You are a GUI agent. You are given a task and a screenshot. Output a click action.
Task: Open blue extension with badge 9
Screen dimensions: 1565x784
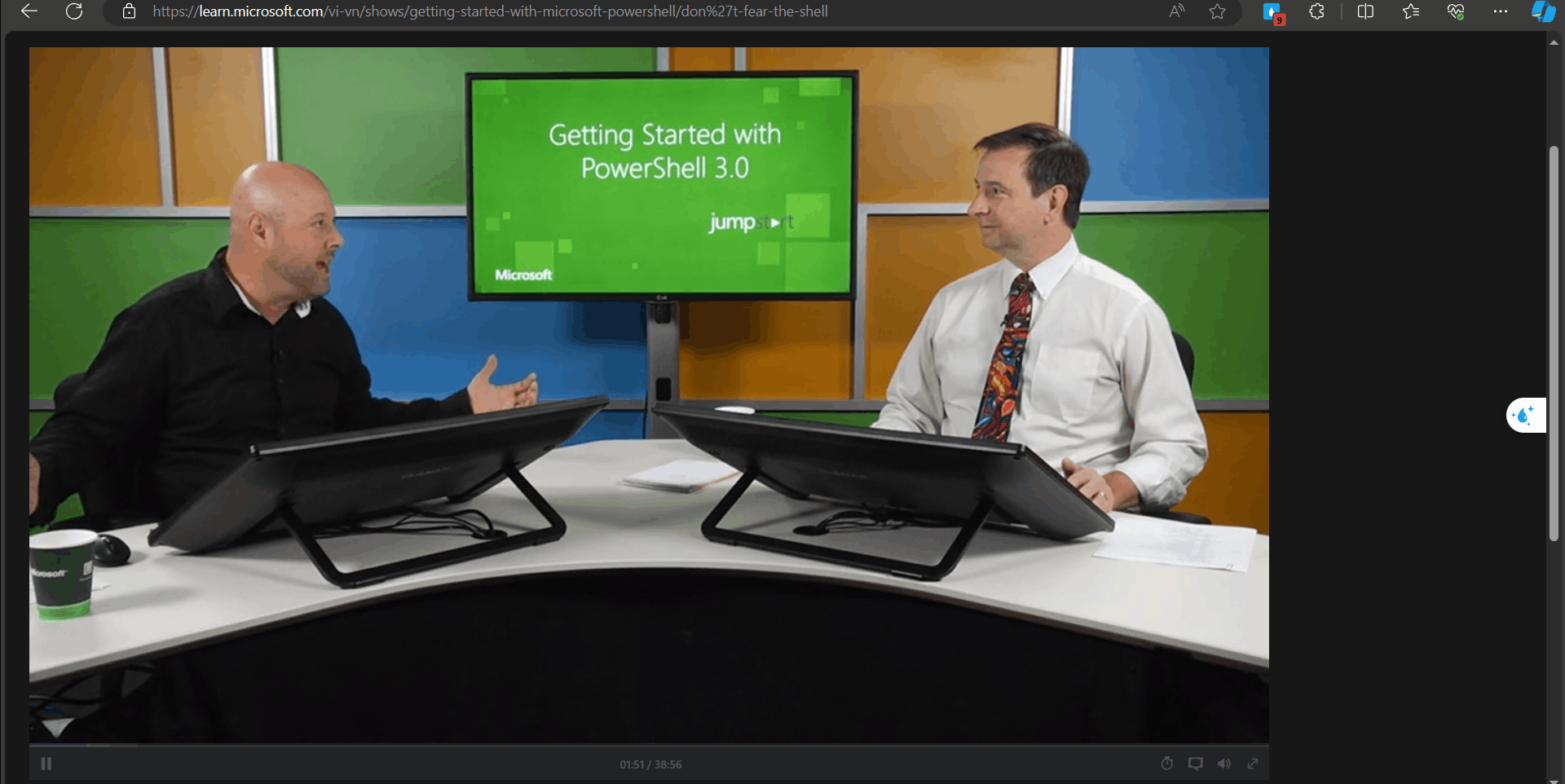click(1273, 12)
